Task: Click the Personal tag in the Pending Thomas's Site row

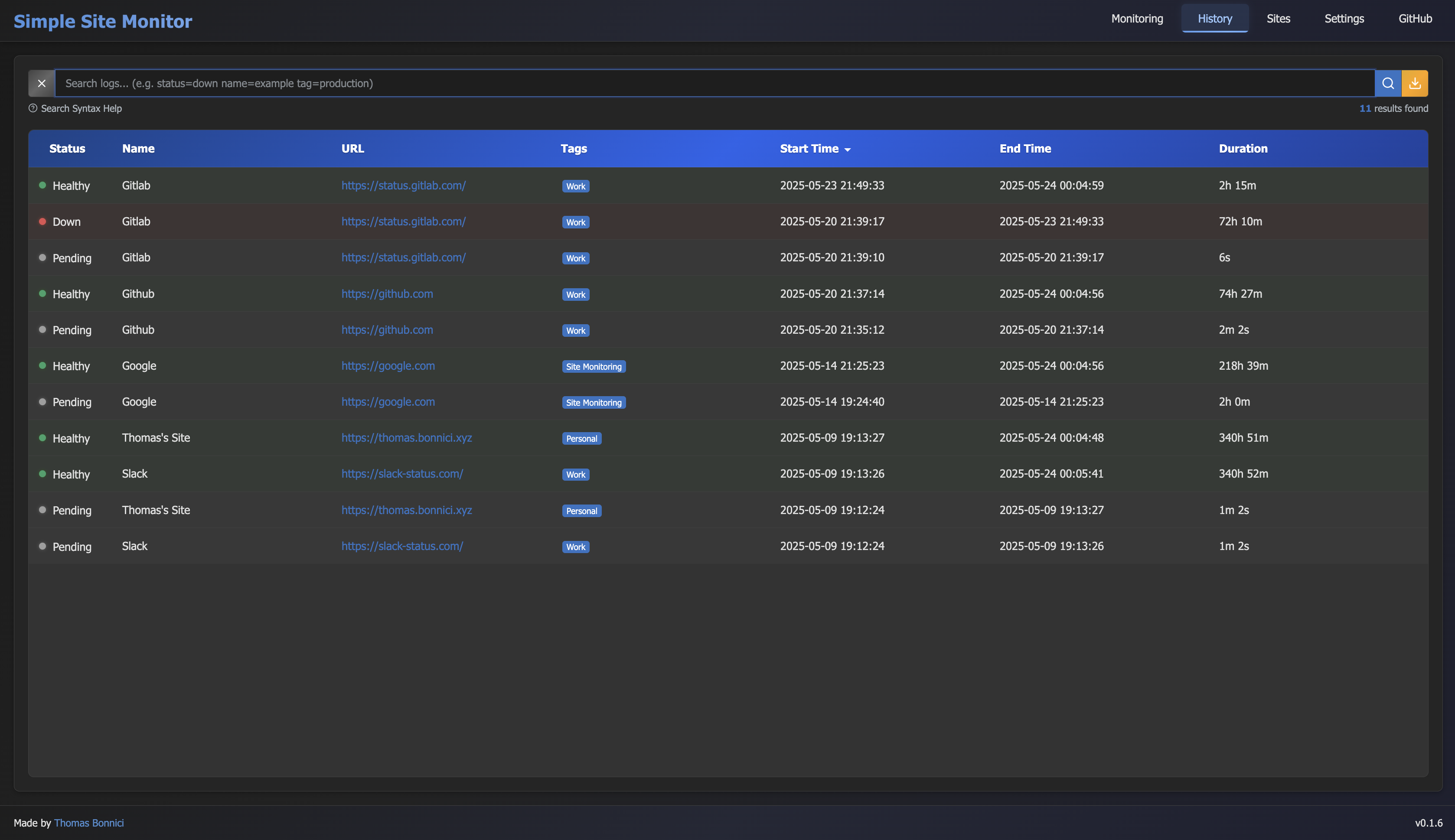Action: pyautogui.click(x=581, y=511)
